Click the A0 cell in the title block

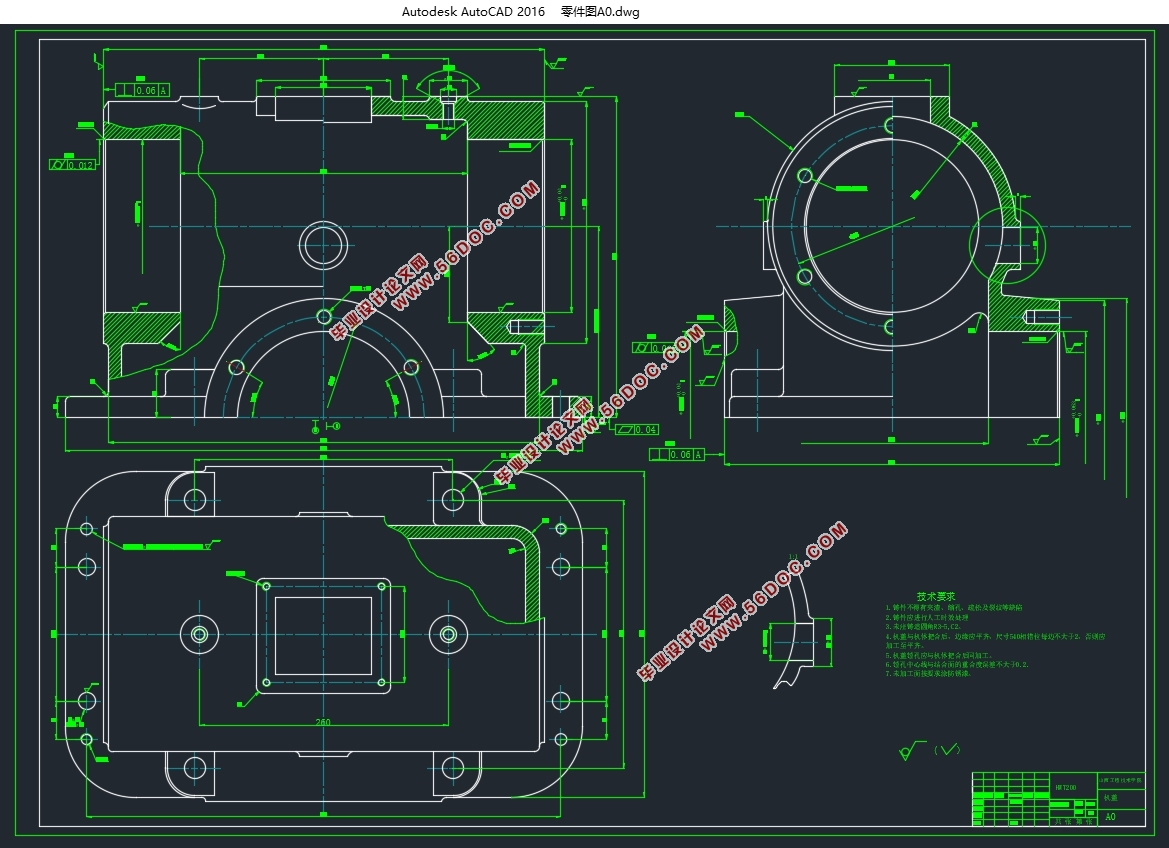click(1110, 817)
